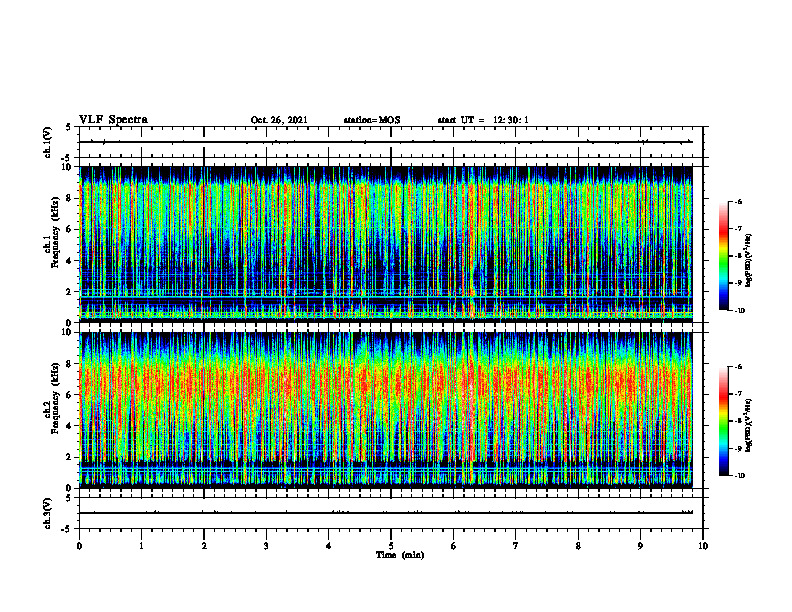The width and height of the screenshot is (792, 612).
Task: Click the 'ch.1(V)' top axis label
Action: tap(48, 142)
